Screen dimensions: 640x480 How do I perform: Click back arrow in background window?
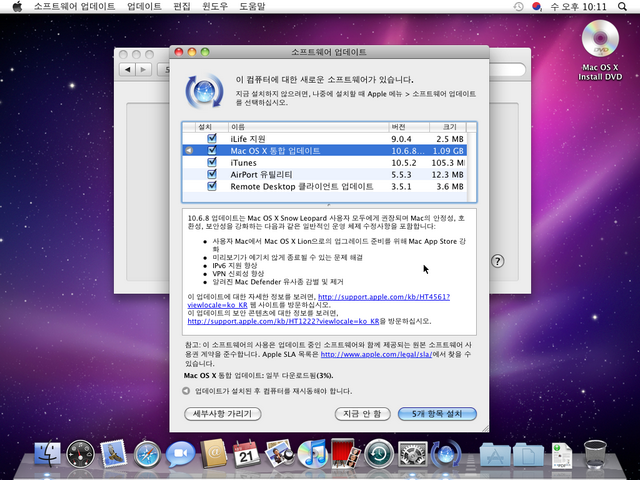(128, 69)
